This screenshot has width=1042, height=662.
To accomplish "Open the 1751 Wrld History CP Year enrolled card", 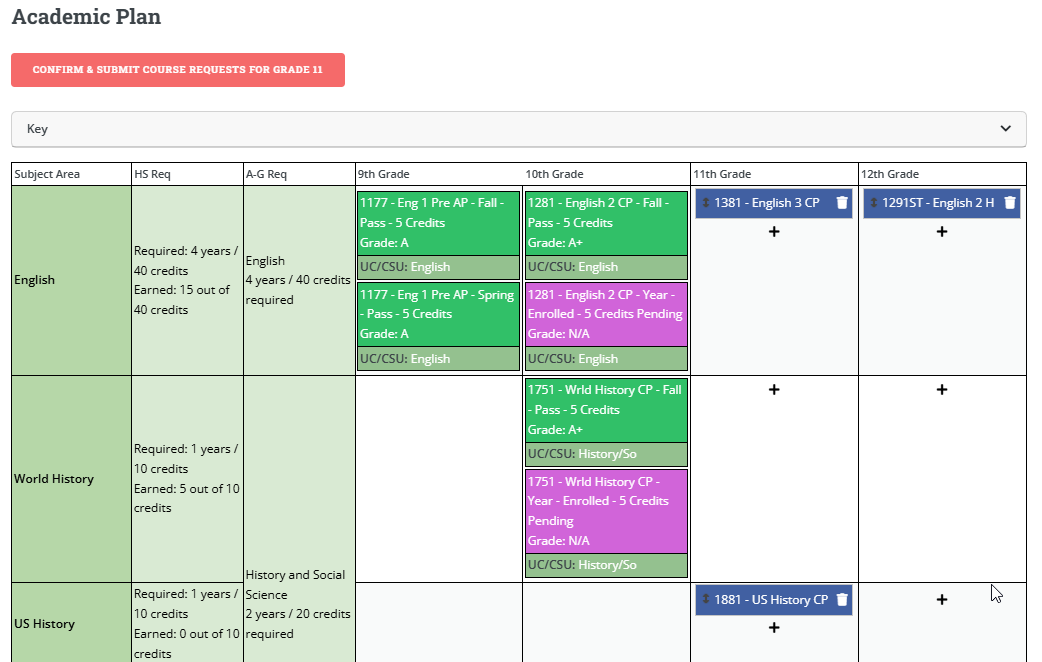I will (x=606, y=510).
